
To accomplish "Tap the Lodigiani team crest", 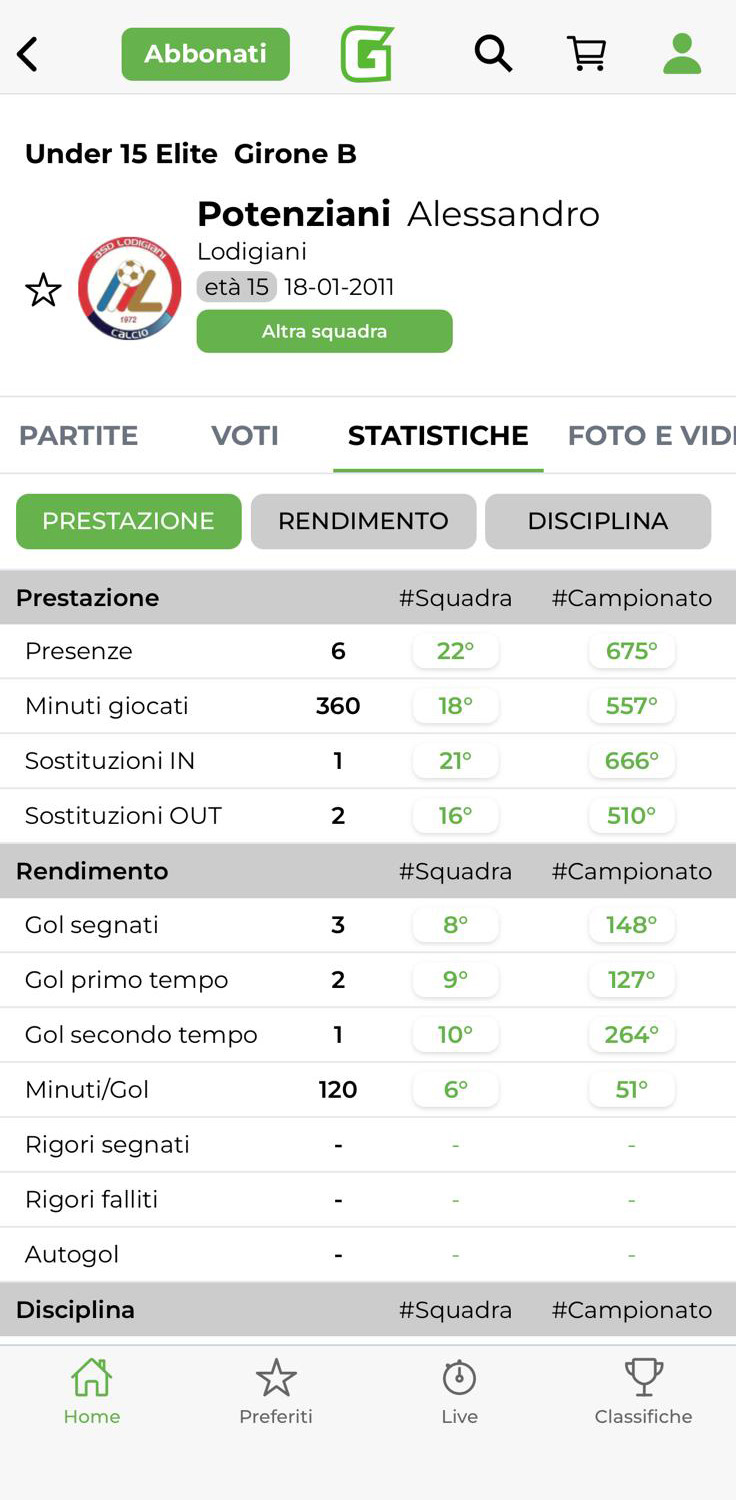I will tap(130, 289).
